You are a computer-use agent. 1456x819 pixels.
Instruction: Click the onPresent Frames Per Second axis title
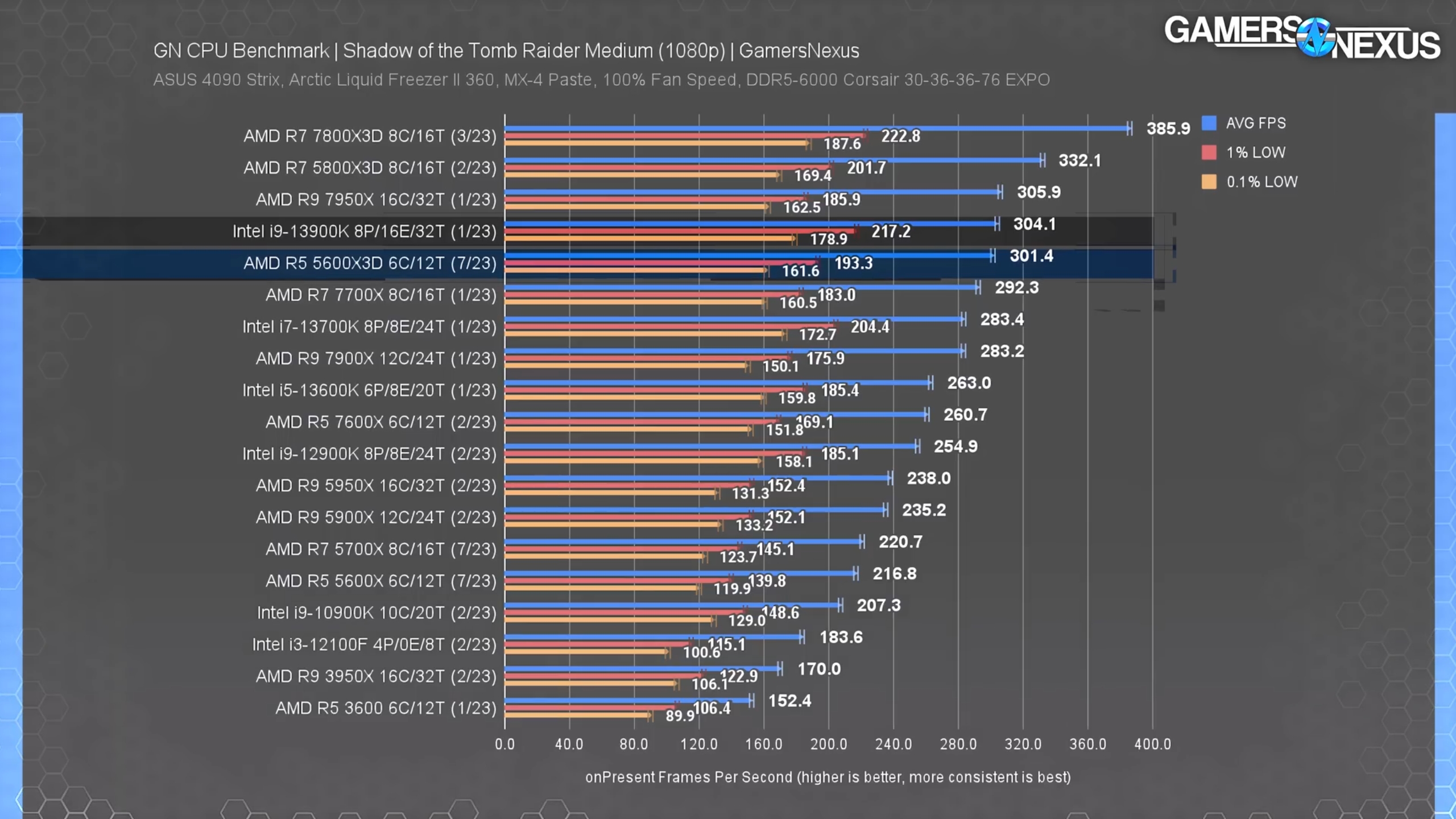coord(828,777)
